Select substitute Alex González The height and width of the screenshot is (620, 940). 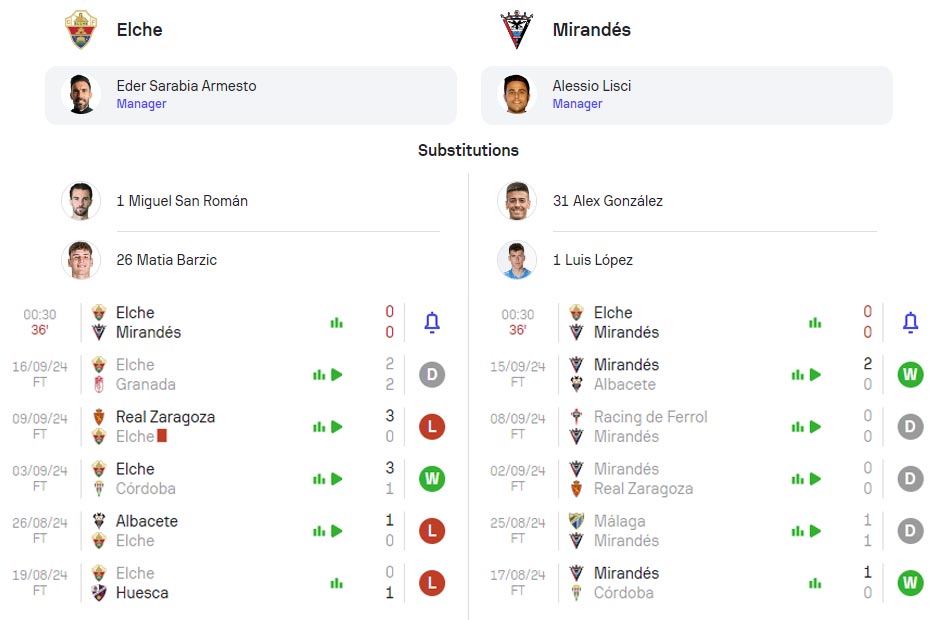tap(607, 201)
